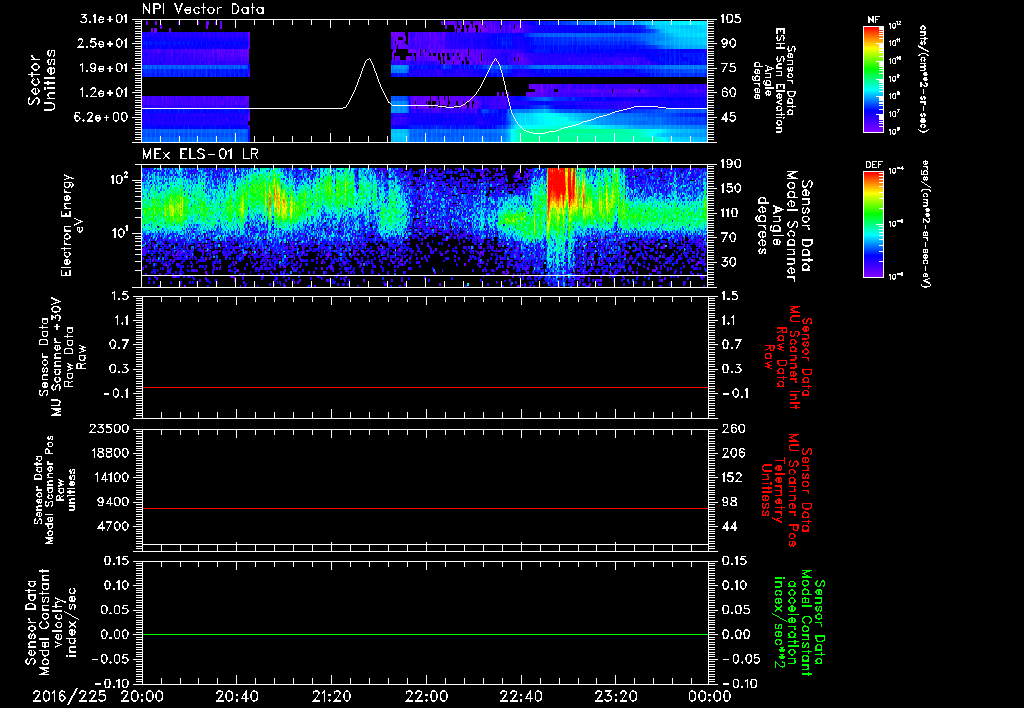Click the second white peak of sun elevation curve
The image size is (1024, 708).
tap(496, 59)
